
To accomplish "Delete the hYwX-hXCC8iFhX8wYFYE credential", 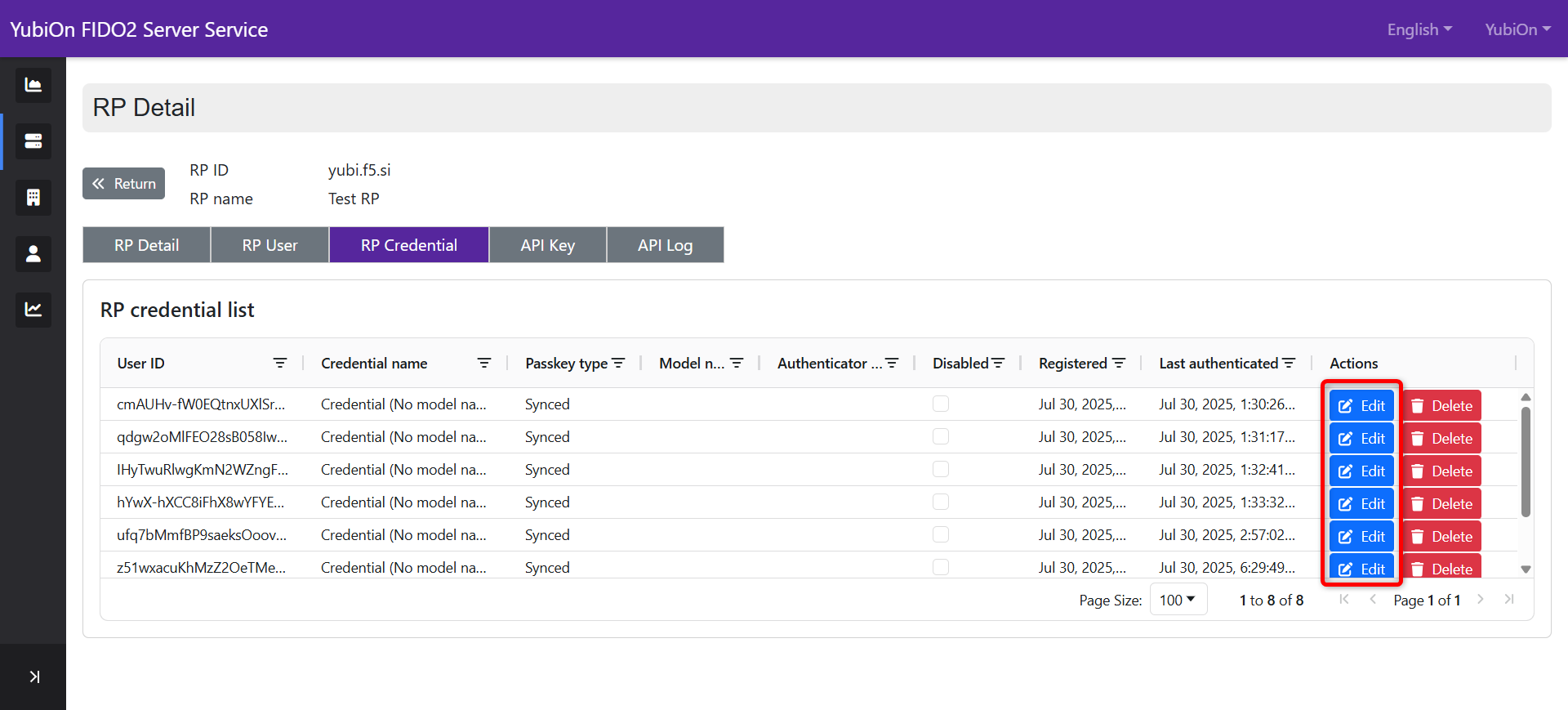I will [1442, 504].
